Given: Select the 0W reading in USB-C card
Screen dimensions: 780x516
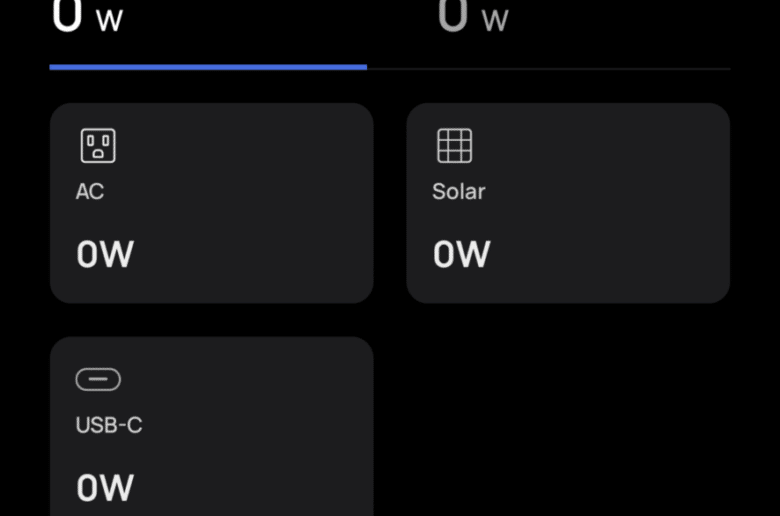Looking at the screenshot, I should click(105, 487).
